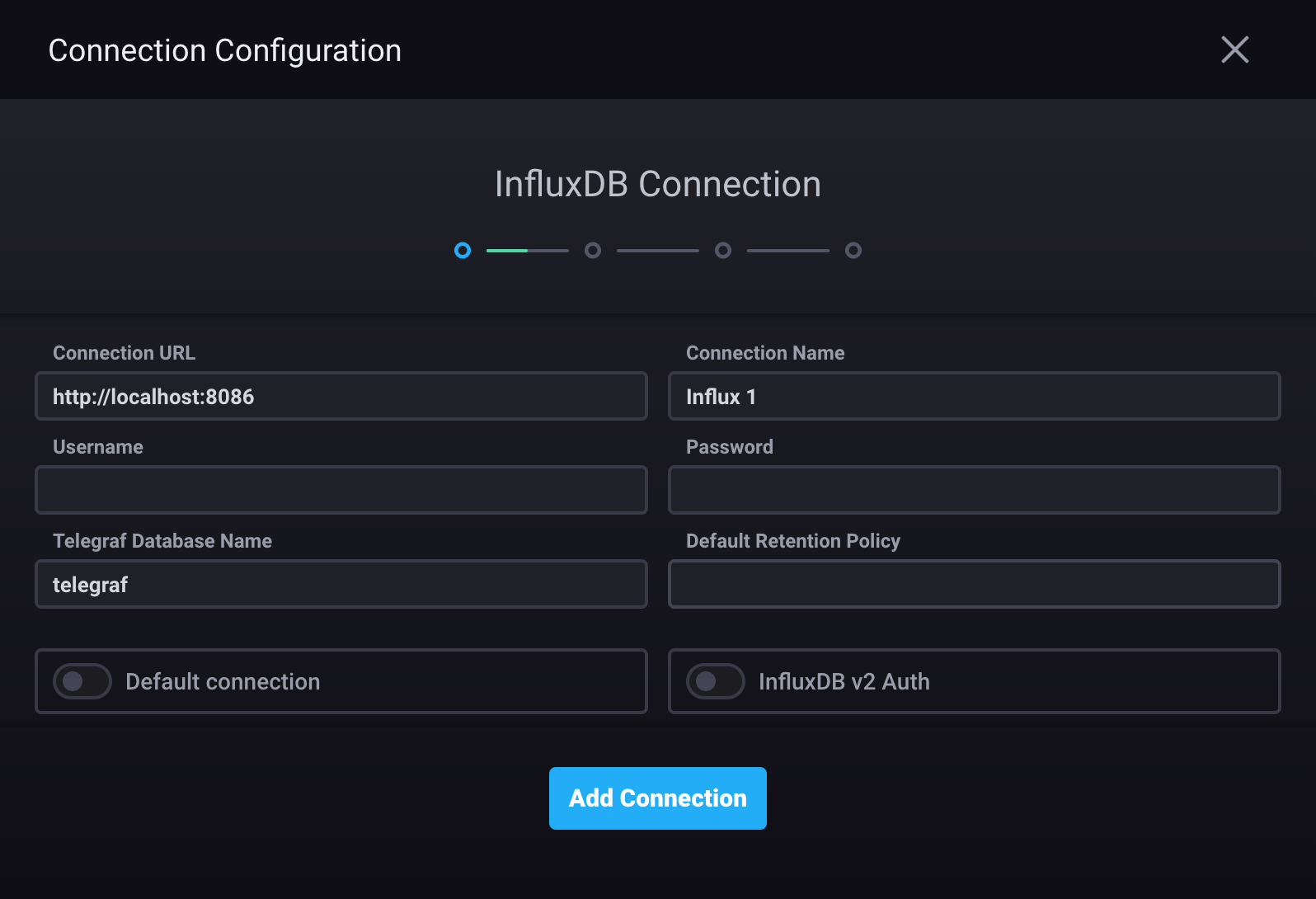Click the Default connection label text

pos(223,682)
